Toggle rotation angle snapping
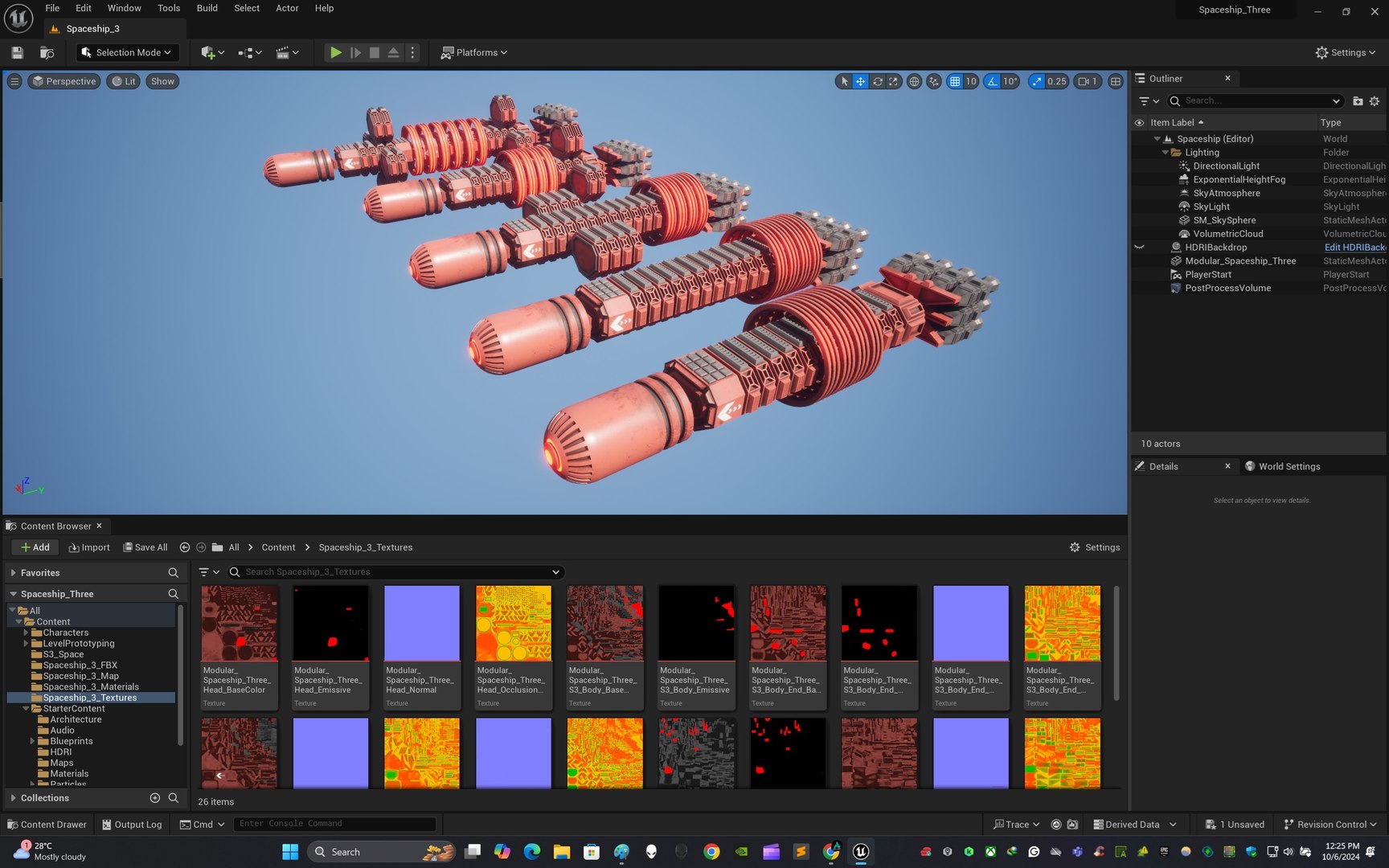 click(993, 81)
